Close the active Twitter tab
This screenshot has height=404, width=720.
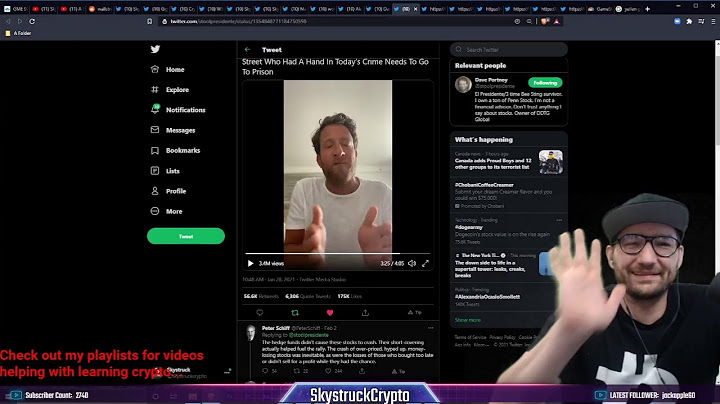(x=416, y=9)
